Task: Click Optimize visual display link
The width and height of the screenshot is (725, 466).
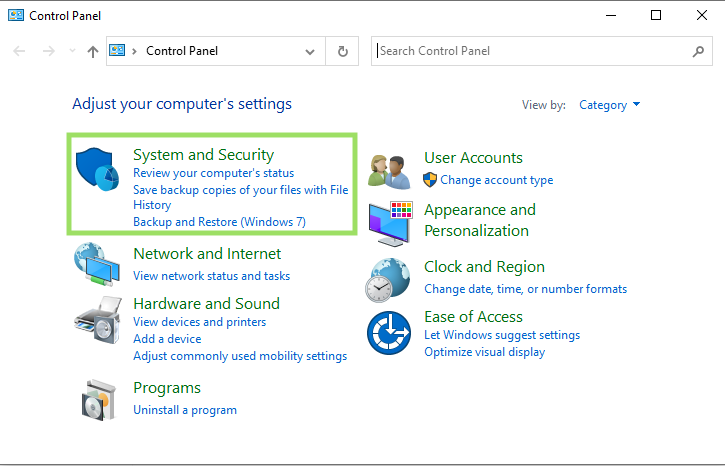Action: click(x=485, y=352)
